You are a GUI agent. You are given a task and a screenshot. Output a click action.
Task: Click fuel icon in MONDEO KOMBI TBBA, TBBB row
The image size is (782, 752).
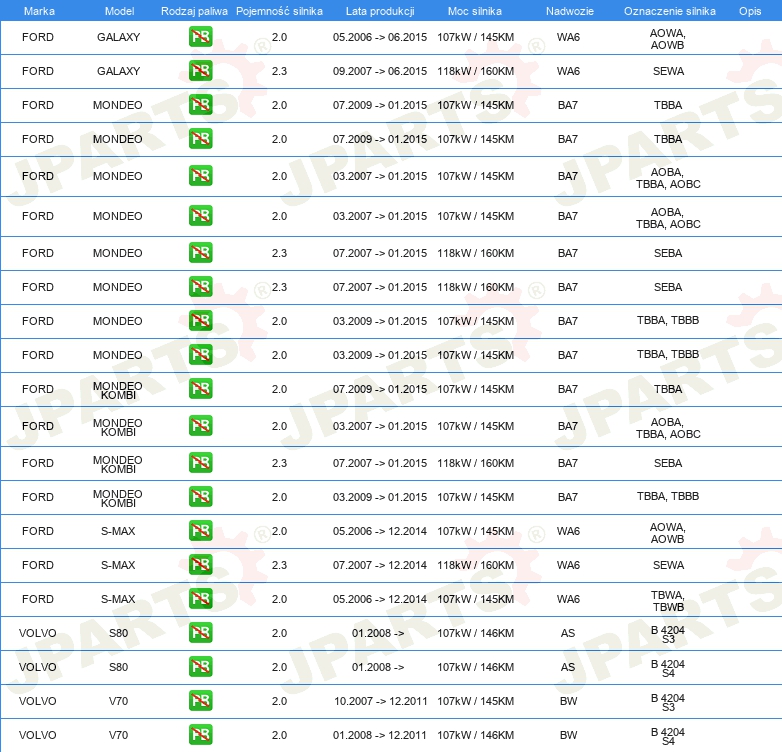tap(200, 496)
